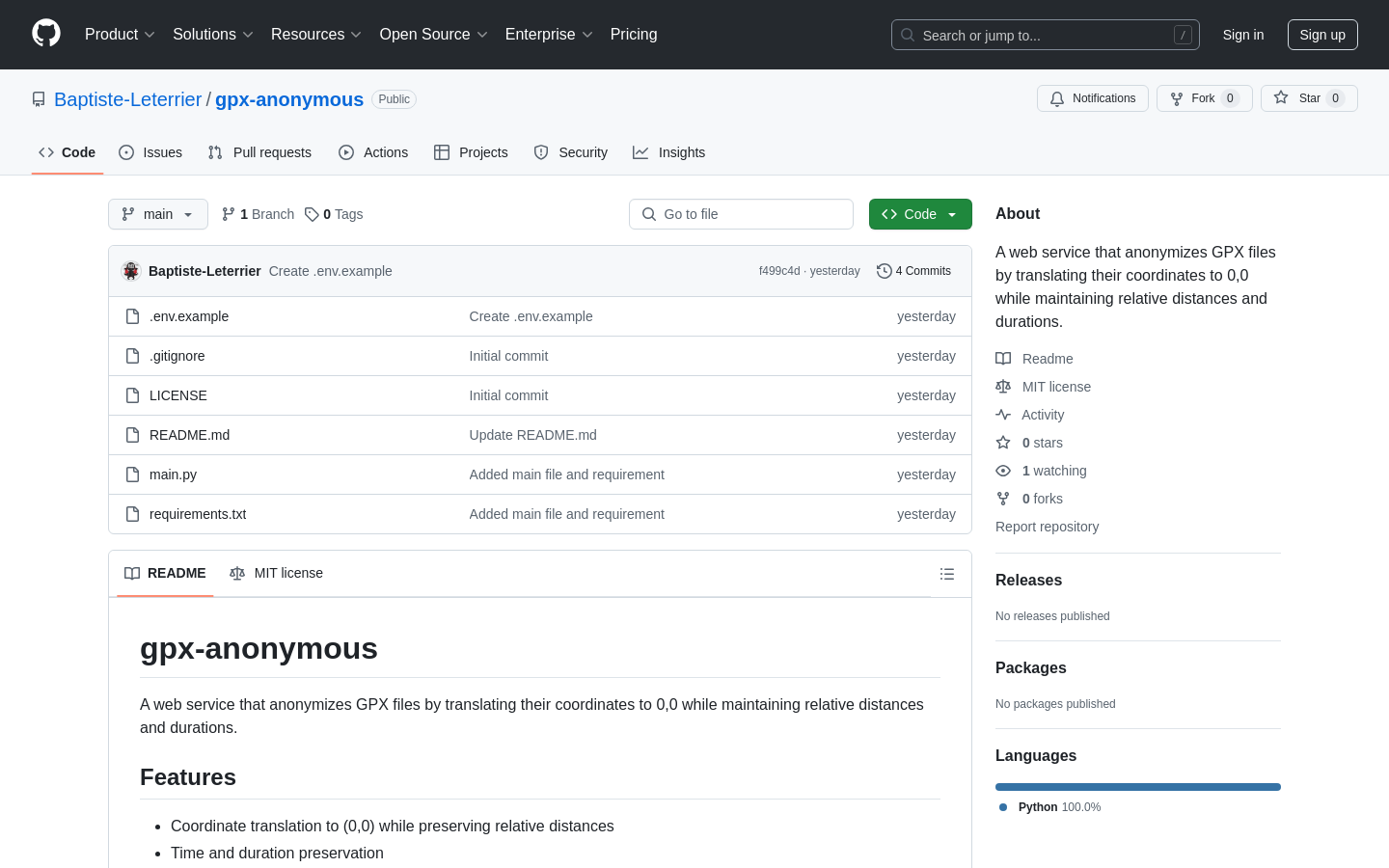Viewport: 1389px width, 868px height.
Task: Open the .env.example file
Action: click(x=189, y=316)
